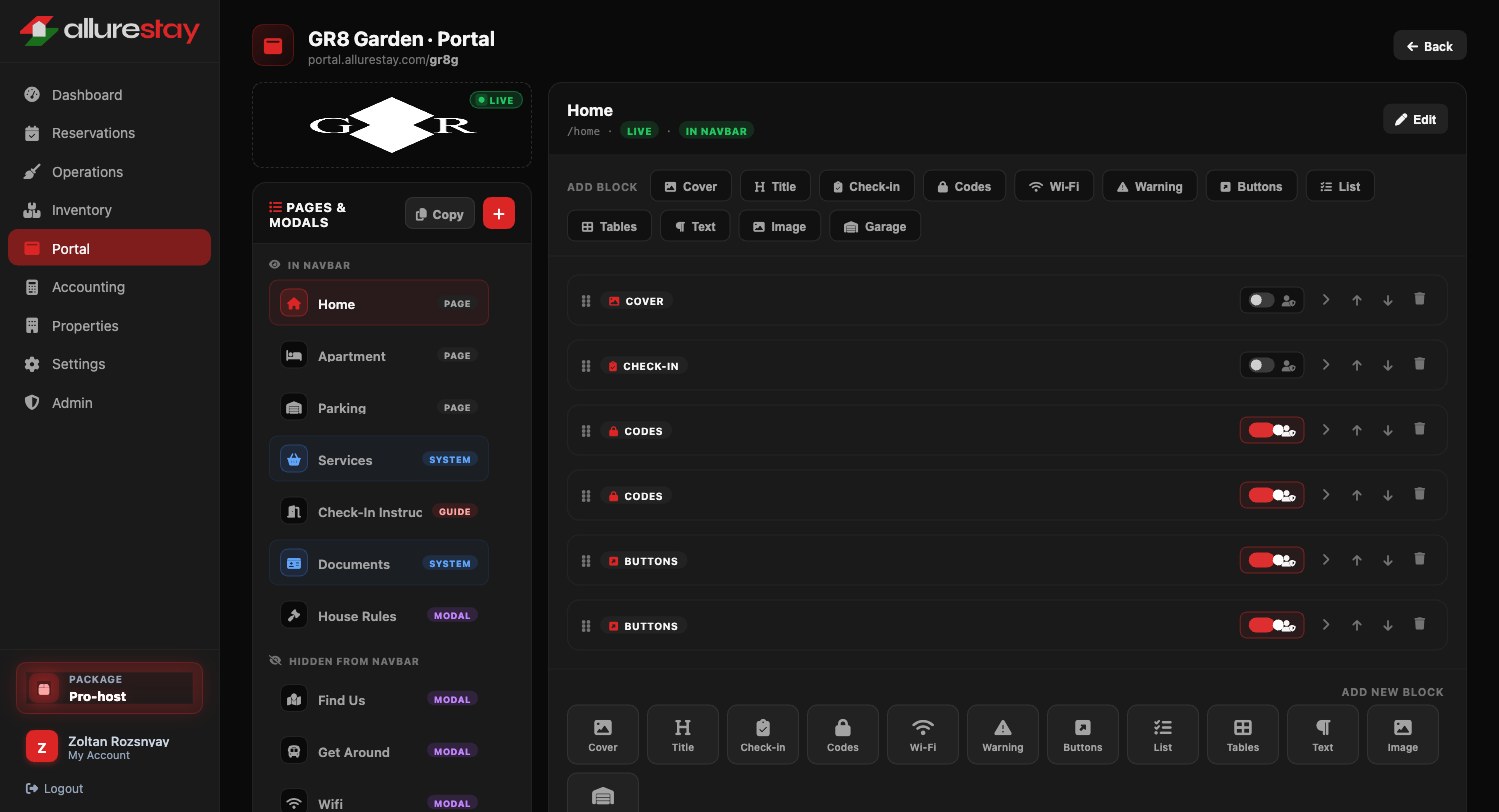This screenshot has width=1499, height=812.
Task: Expand the second CODES block chevron
Action: pos(1326,495)
